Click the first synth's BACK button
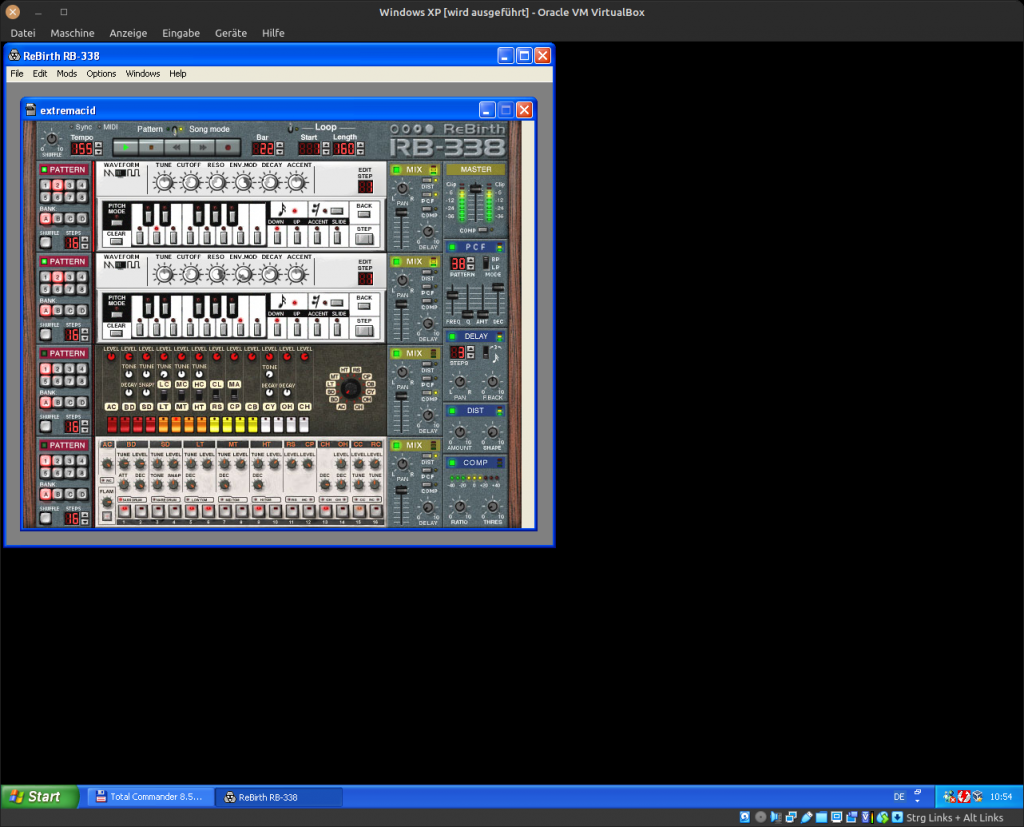The height and width of the screenshot is (827, 1024). pos(364,212)
